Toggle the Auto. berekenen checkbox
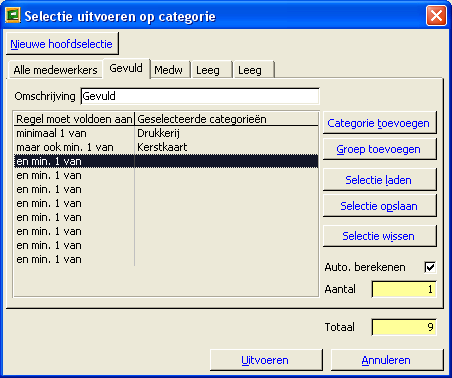The image size is (452, 378). point(430,267)
